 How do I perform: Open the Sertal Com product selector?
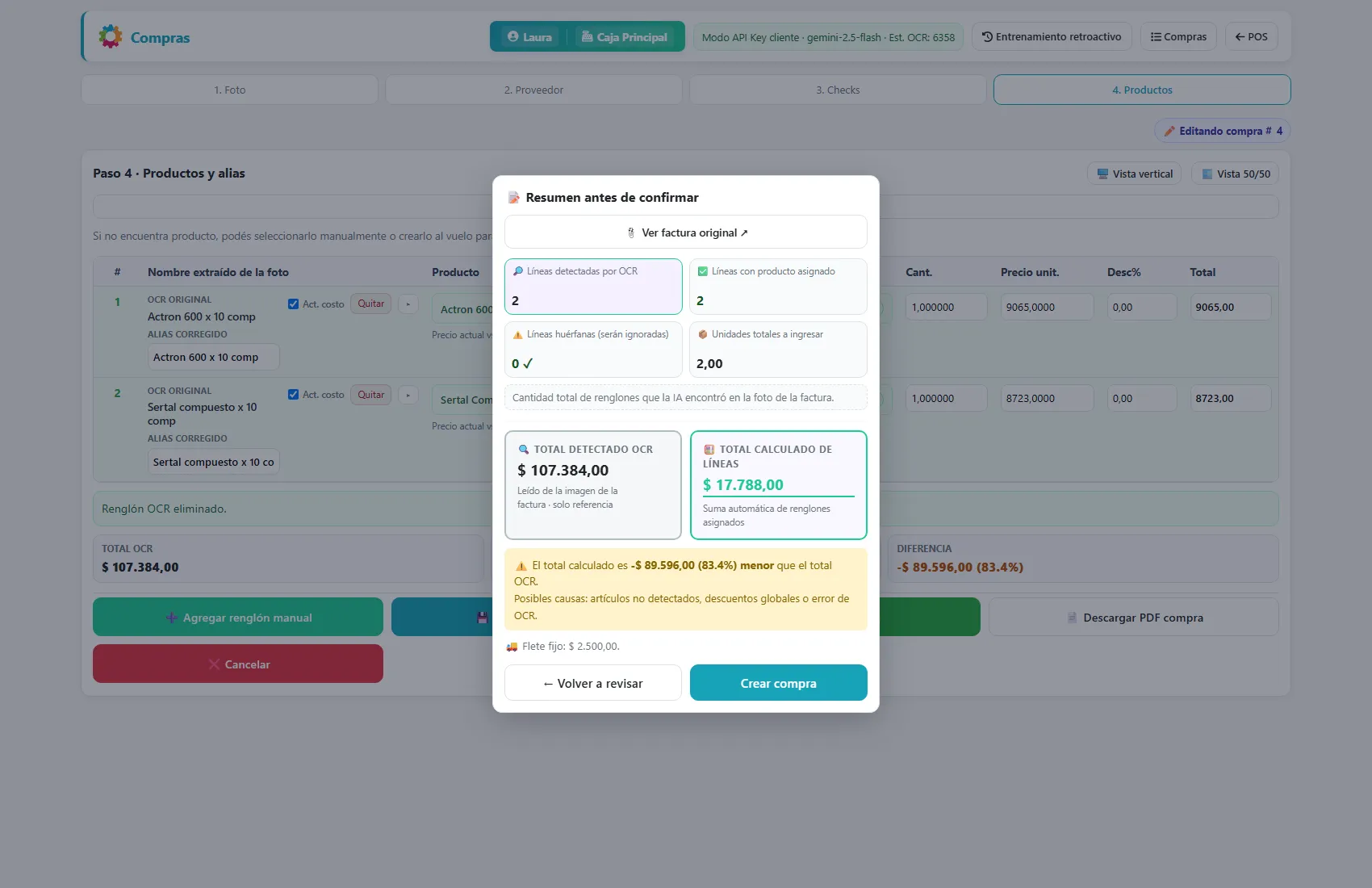462,400
